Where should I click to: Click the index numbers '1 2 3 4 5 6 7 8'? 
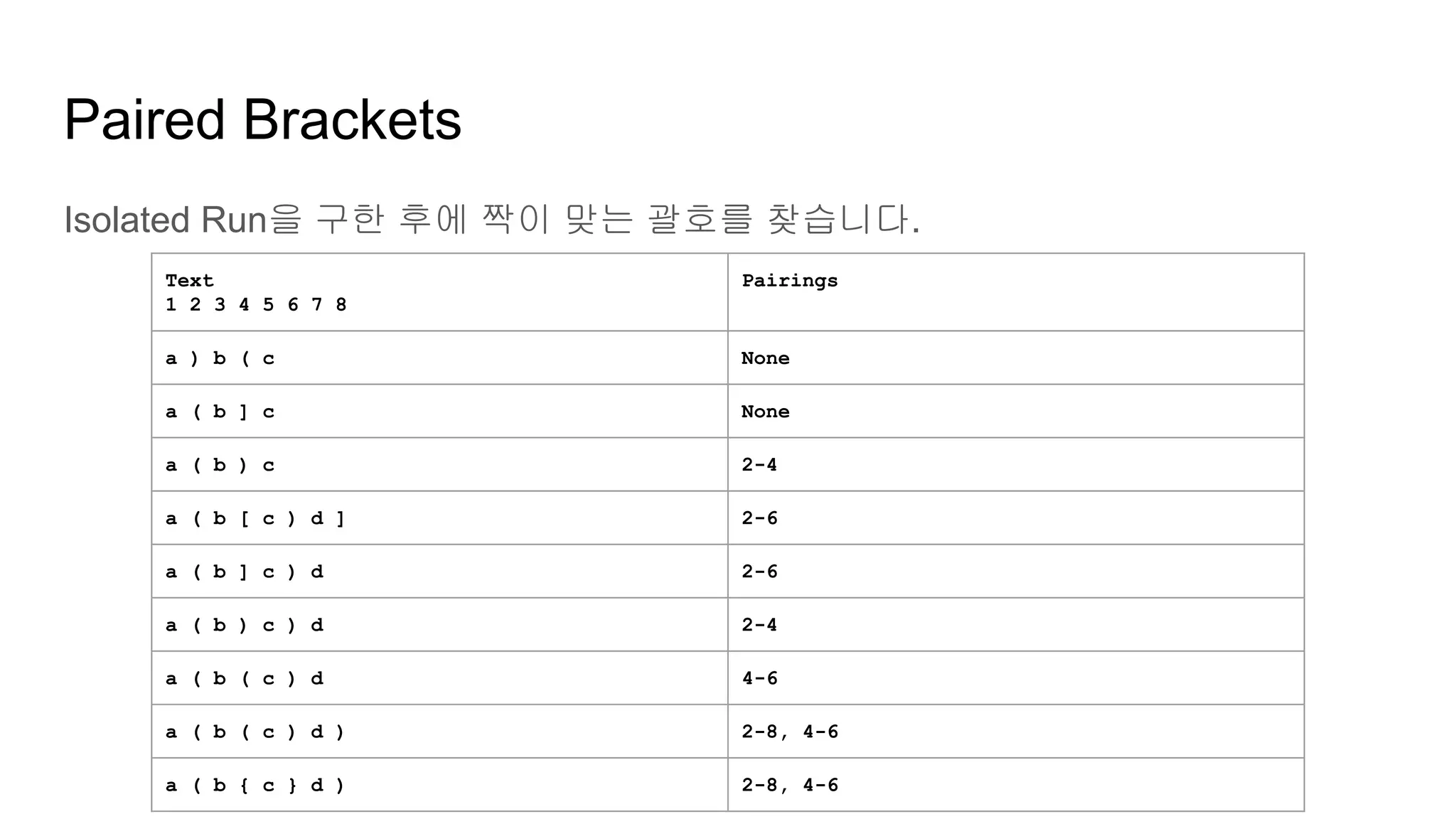tap(256, 305)
